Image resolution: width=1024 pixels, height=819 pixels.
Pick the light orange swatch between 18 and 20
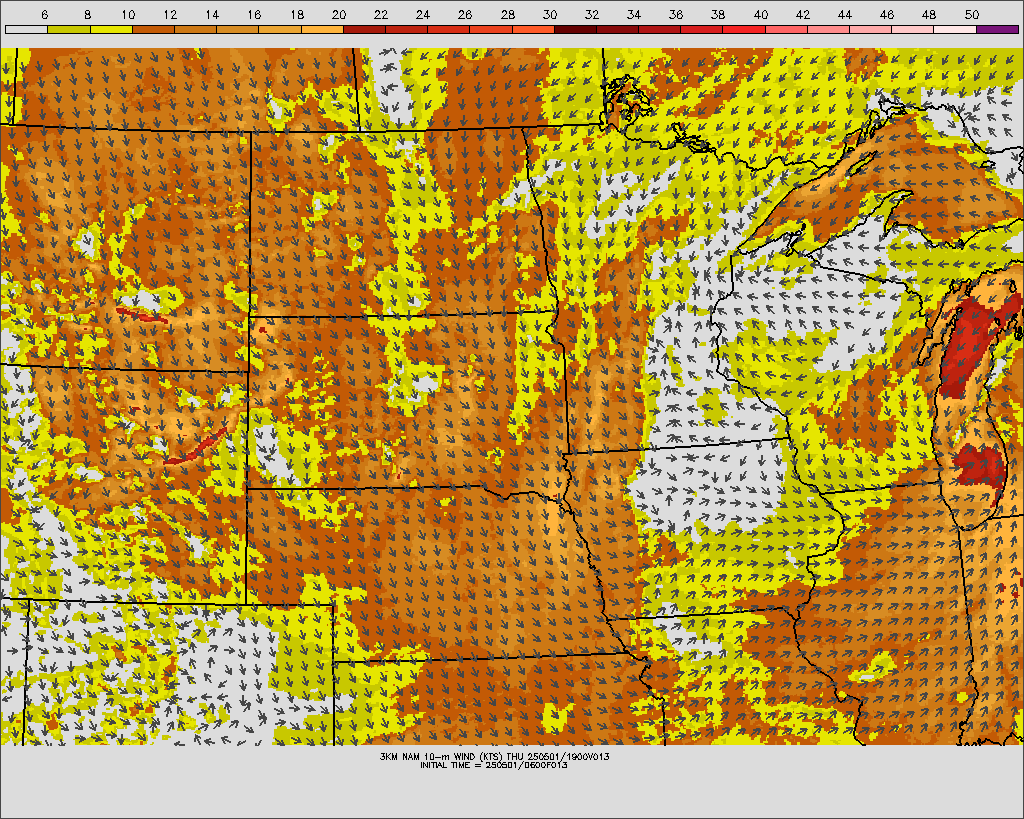click(x=322, y=29)
